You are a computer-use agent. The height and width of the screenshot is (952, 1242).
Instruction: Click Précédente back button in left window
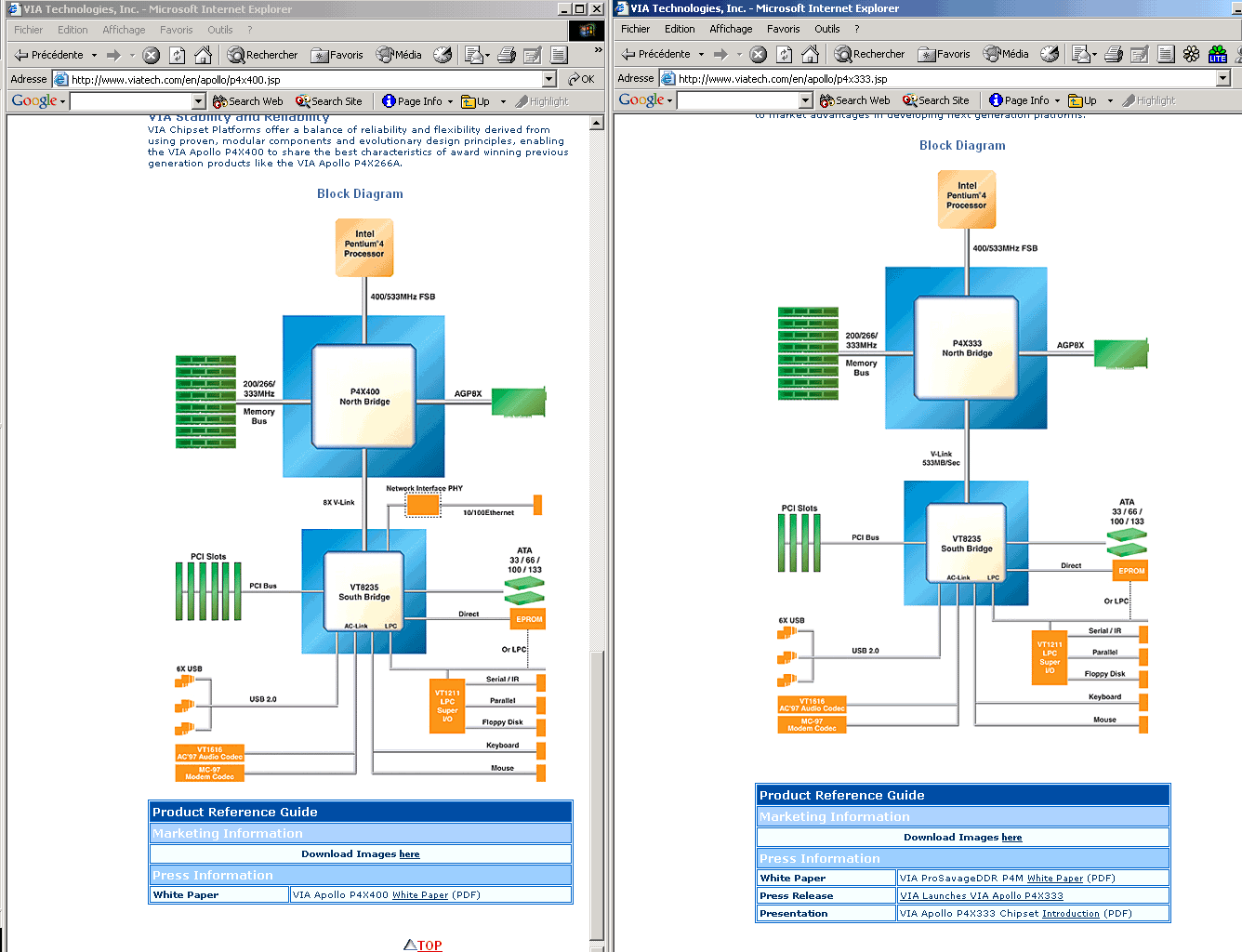(x=49, y=55)
